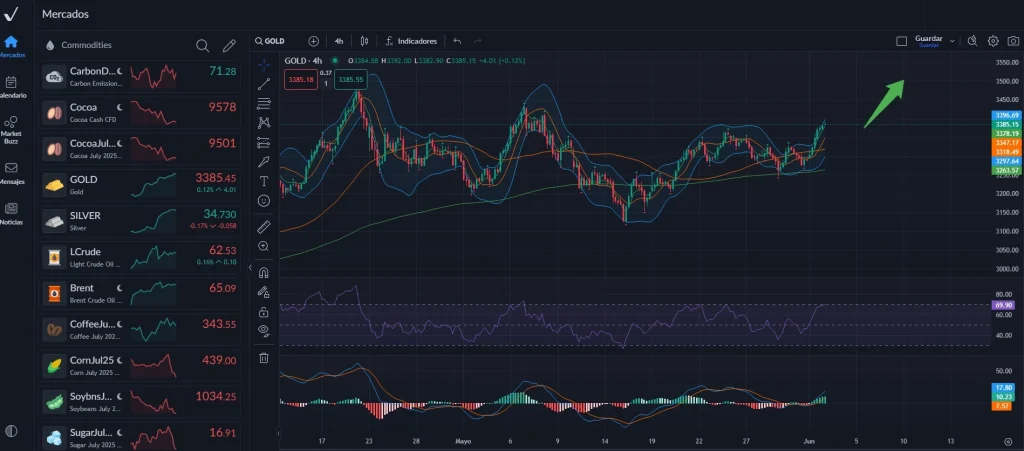Open the pattern drawing tools
The image size is (1024, 451).
tap(264, 123)
